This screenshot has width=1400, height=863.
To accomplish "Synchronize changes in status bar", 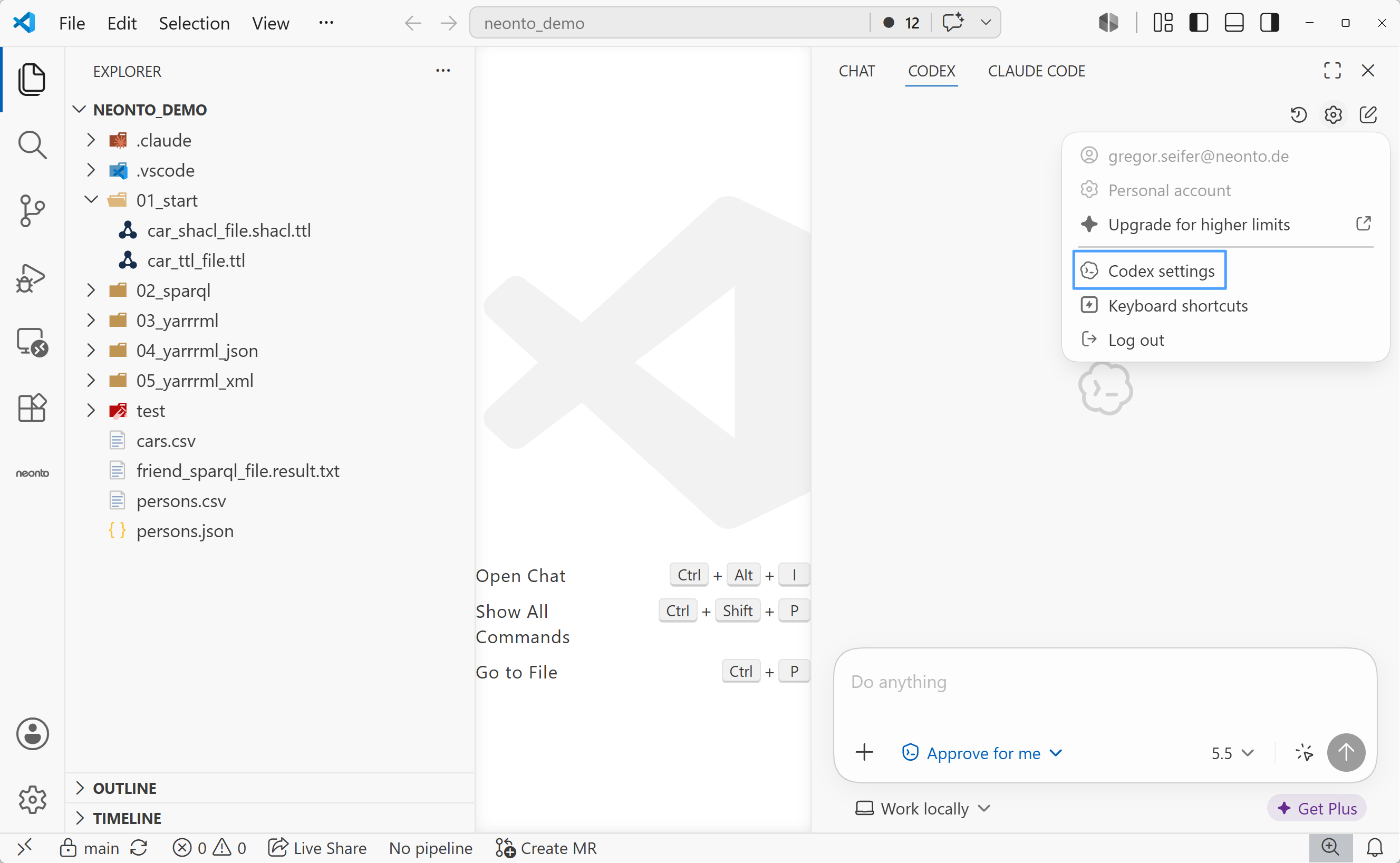I will click(x=139, y=848).
